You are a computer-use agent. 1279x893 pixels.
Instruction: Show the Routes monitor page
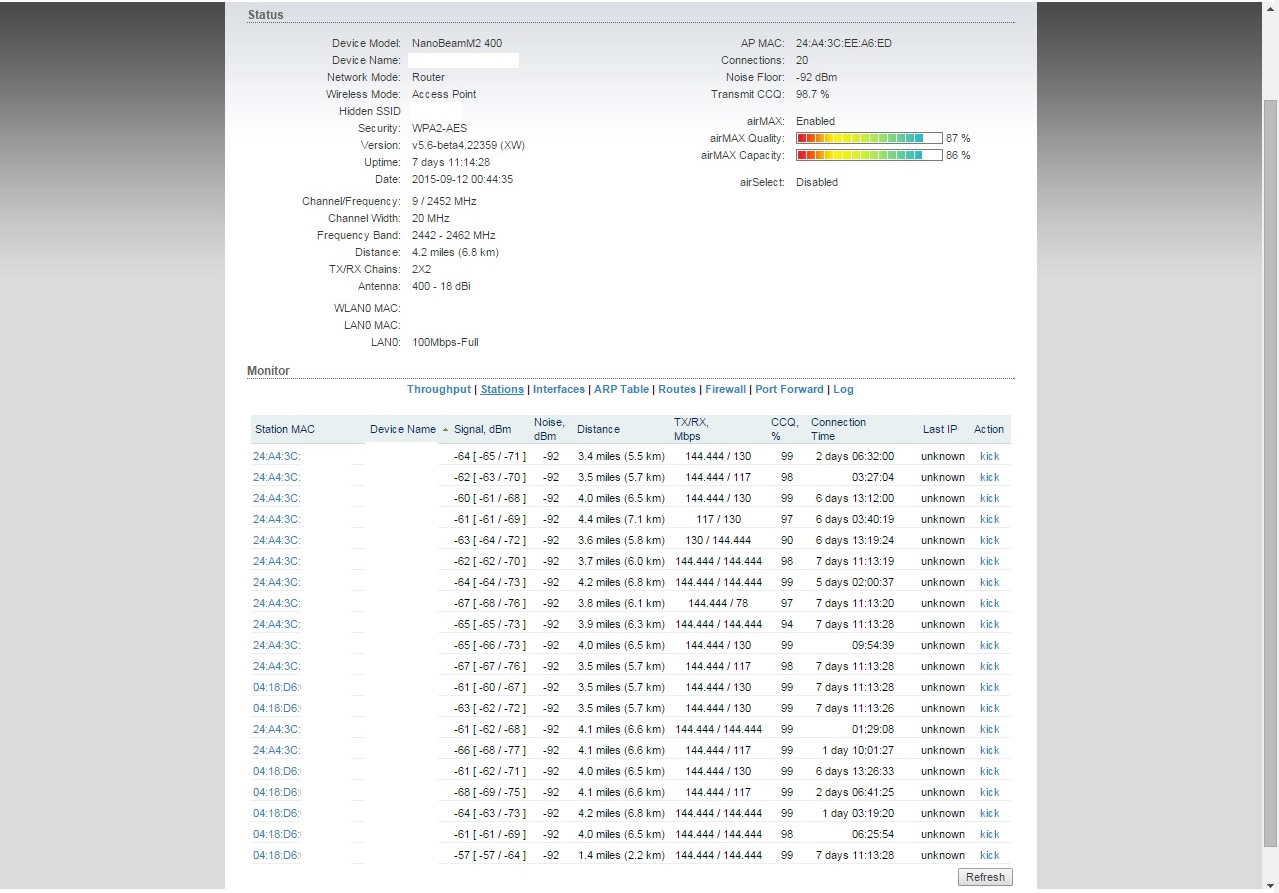coord(677,389)
